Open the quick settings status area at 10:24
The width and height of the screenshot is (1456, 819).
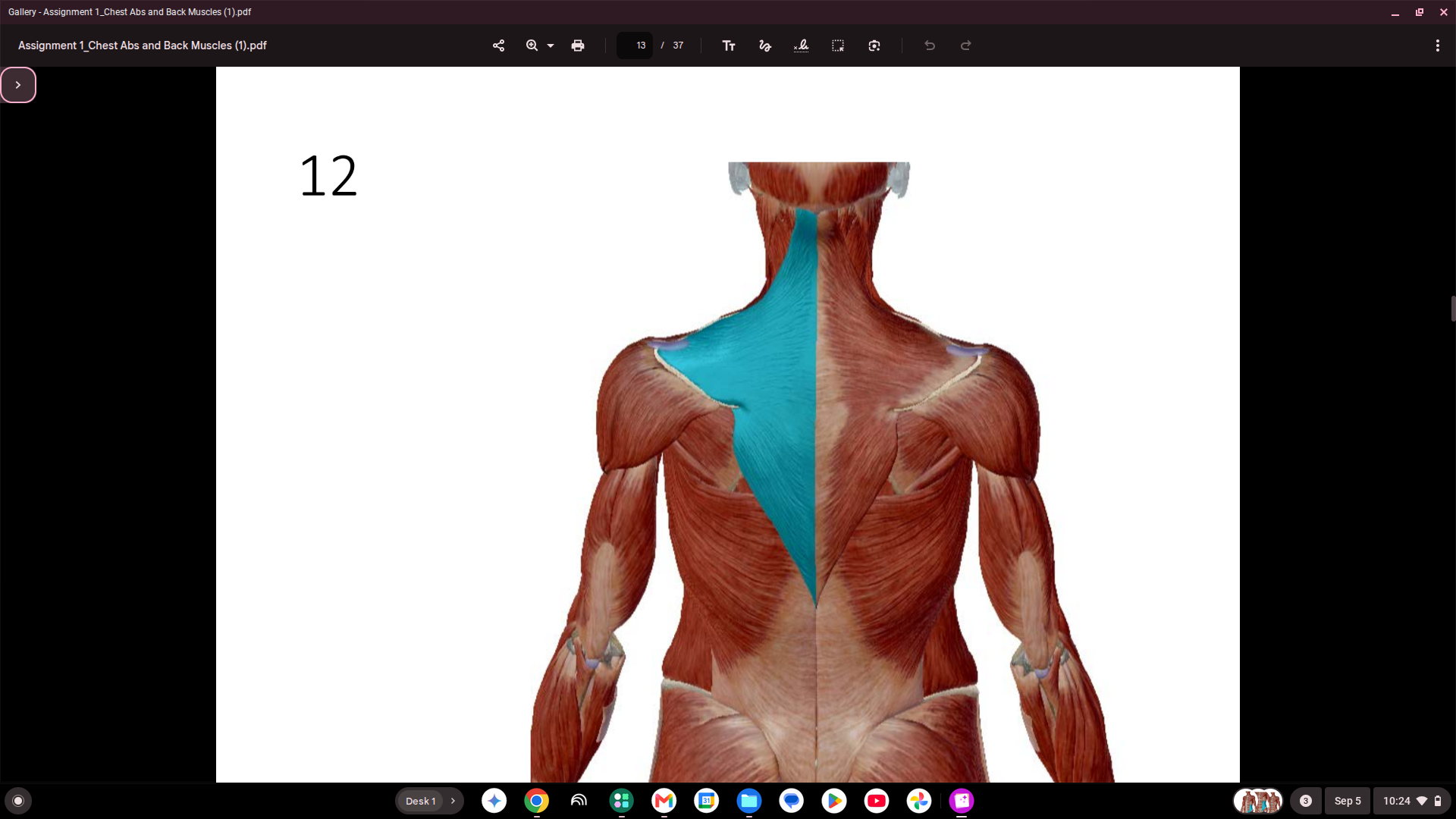point(1412,801)
